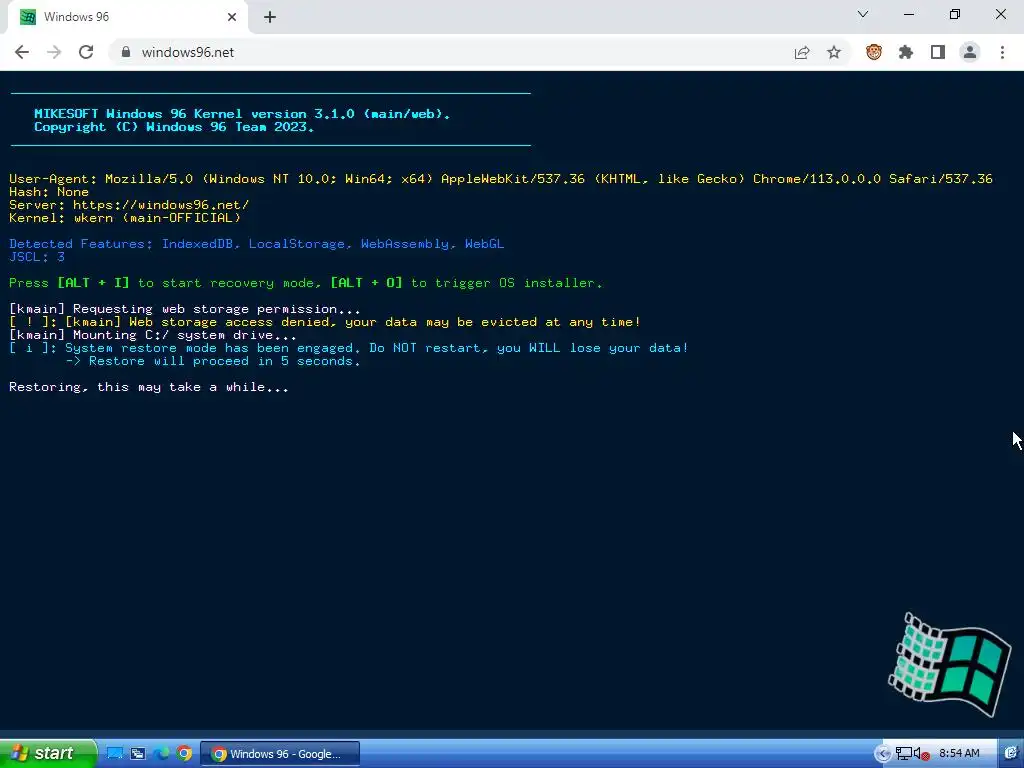This screenshot has height=768, width=1024.
Task: Click 'Restore will proceed in 5 seconds' line
Action: 213,361
